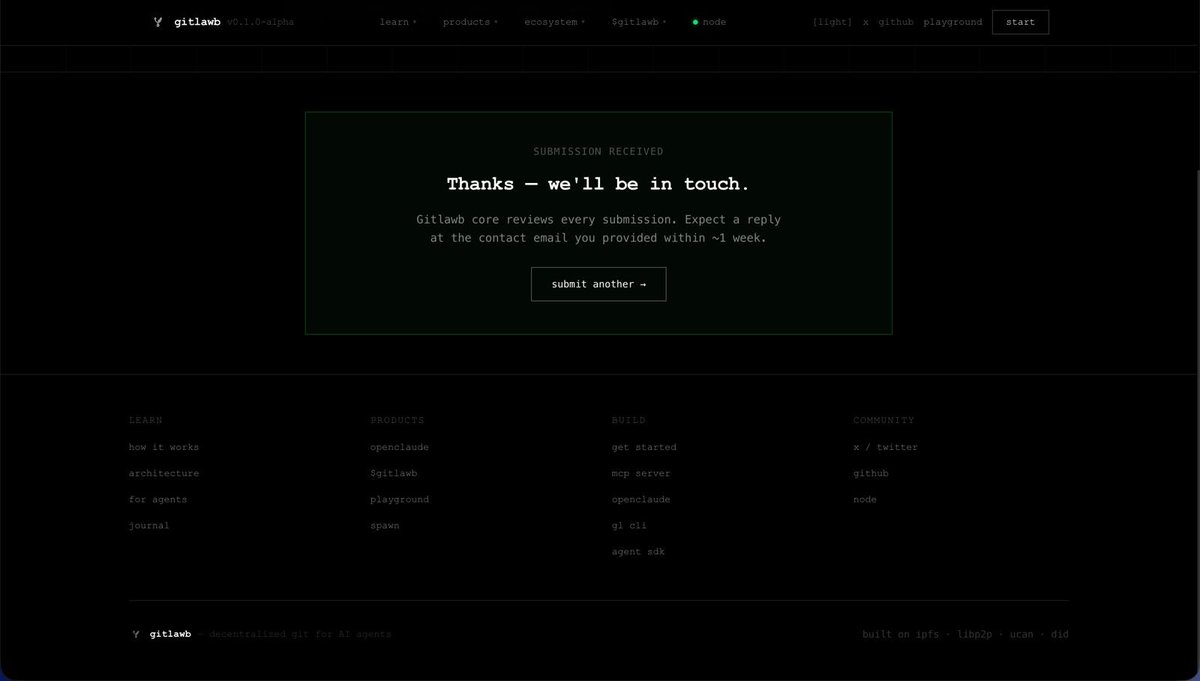Open the github link in header
1200x681 pixels.
(x=896, y=22)
